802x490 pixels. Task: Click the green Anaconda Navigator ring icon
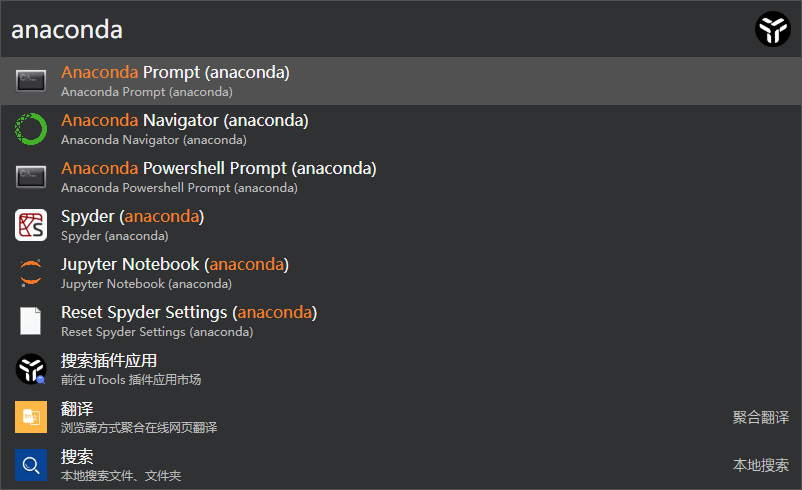point(31,129)
